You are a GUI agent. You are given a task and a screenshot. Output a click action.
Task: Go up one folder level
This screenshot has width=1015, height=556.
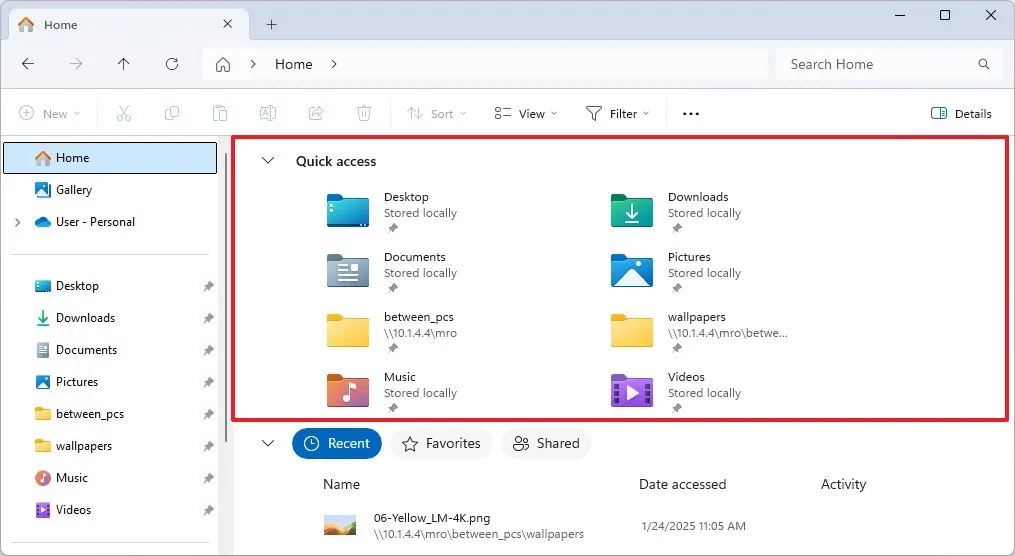(124, 63)
